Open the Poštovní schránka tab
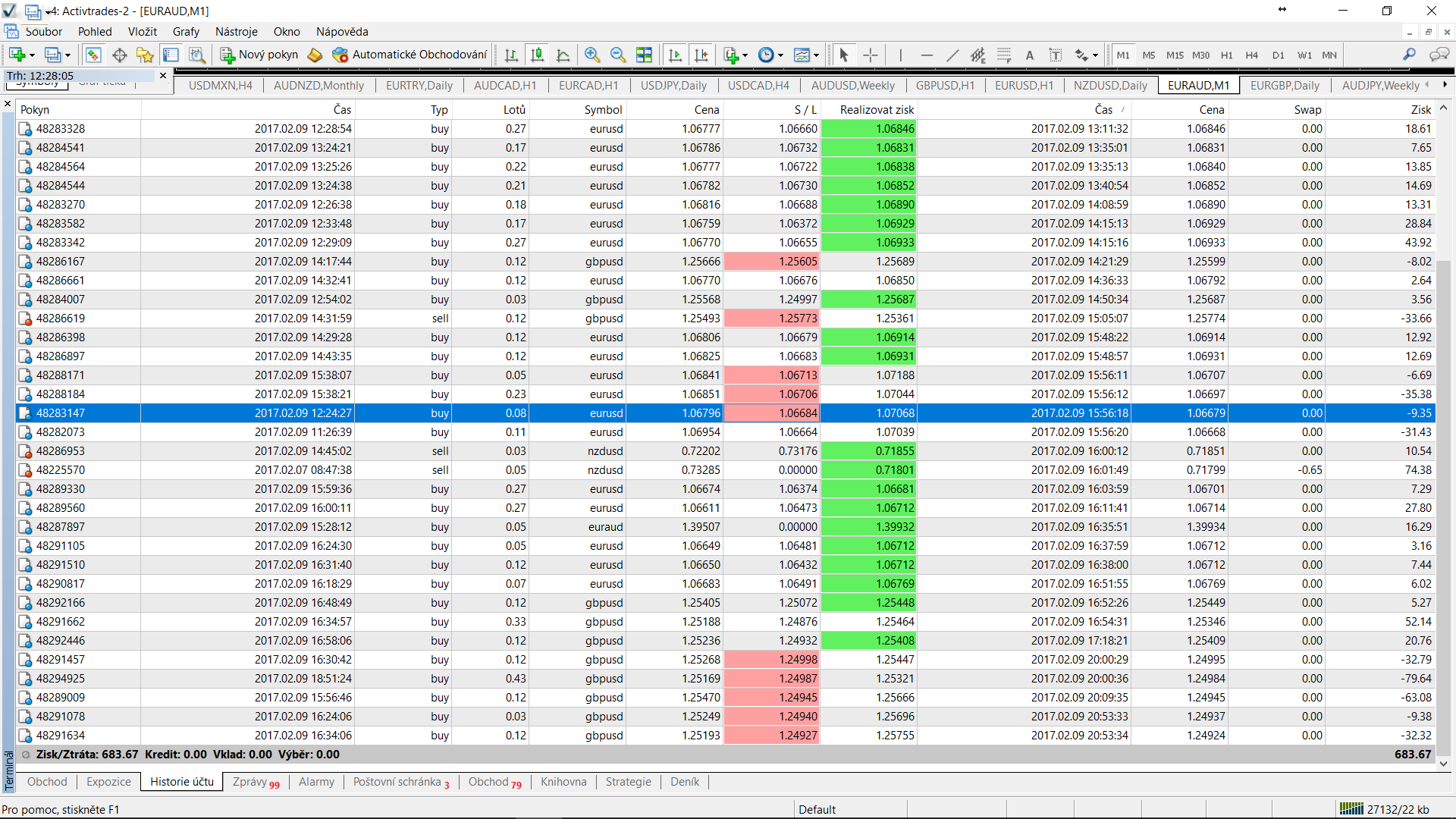 401,782
